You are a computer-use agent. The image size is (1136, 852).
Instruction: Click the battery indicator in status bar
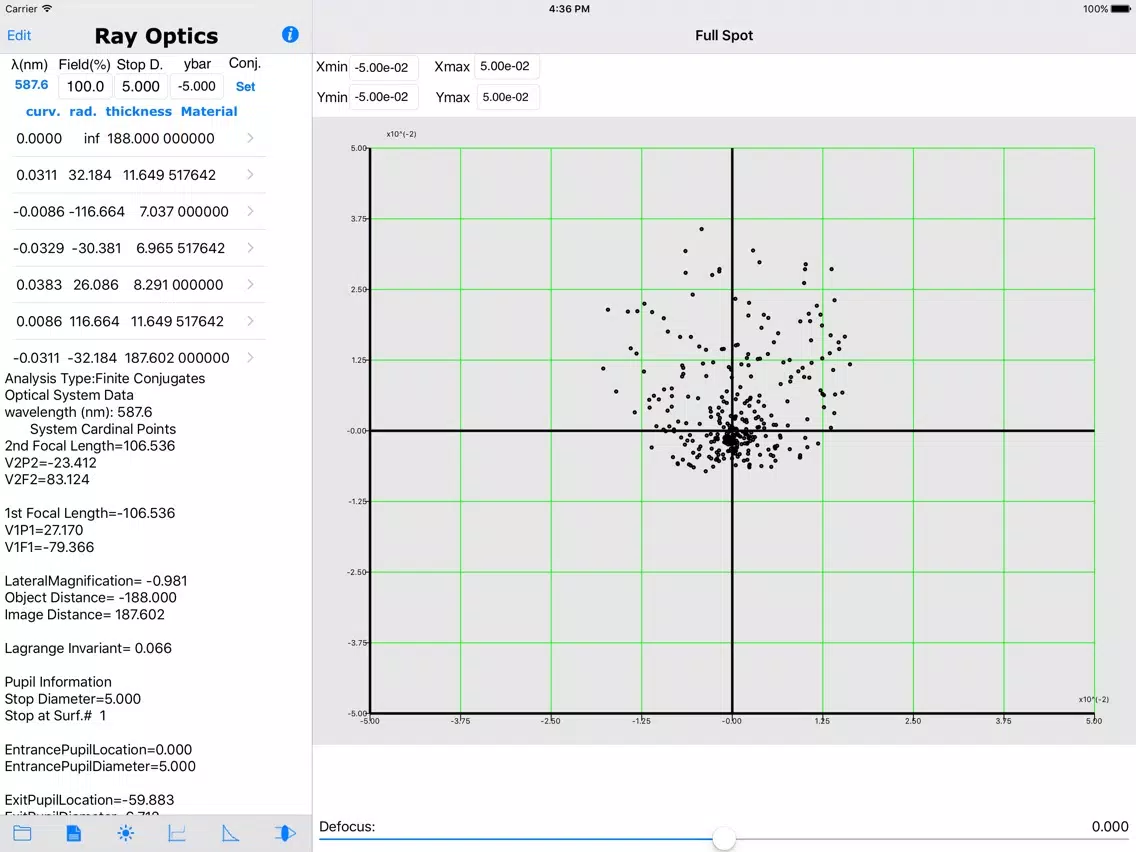click(x=1120, y=9)
